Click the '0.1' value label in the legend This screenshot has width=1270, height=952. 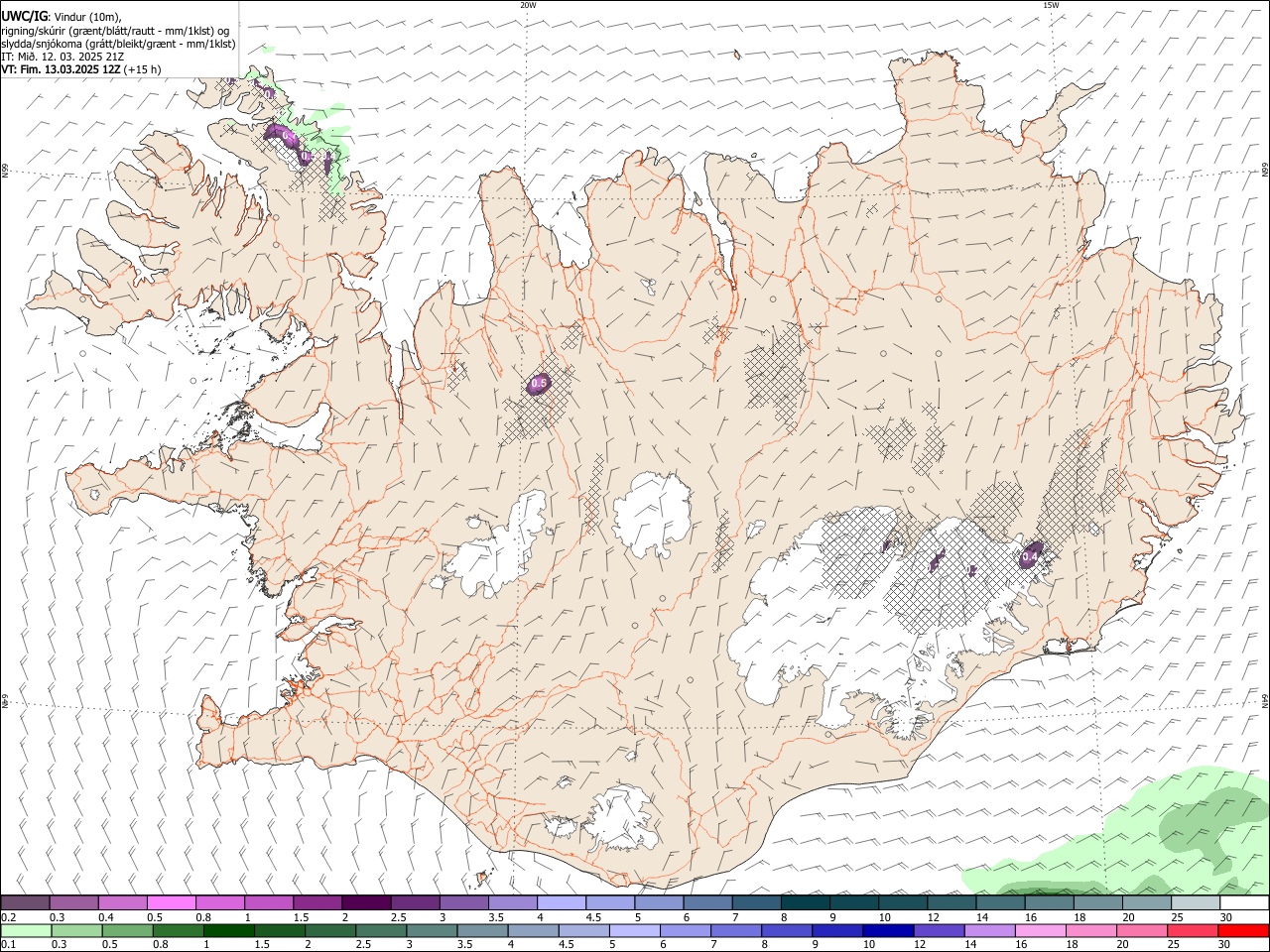click(9, 945)
